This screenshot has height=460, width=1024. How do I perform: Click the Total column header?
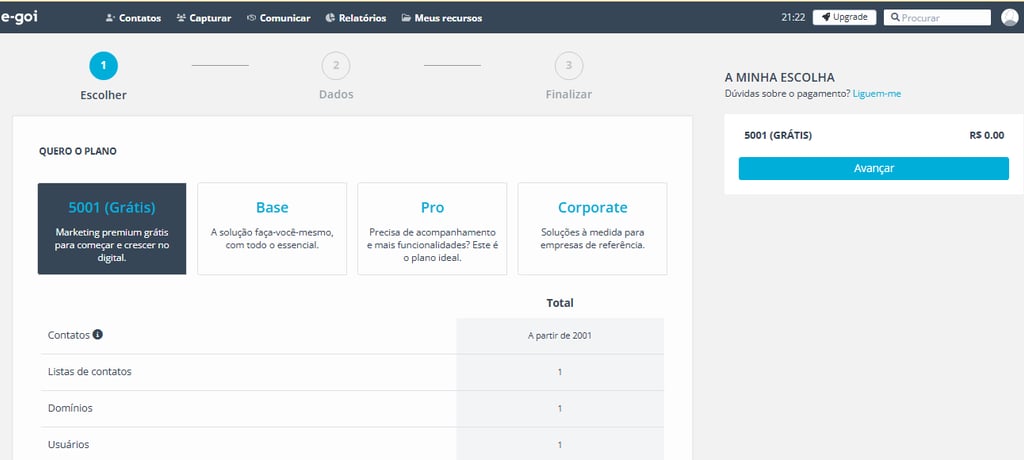[560, 303]
